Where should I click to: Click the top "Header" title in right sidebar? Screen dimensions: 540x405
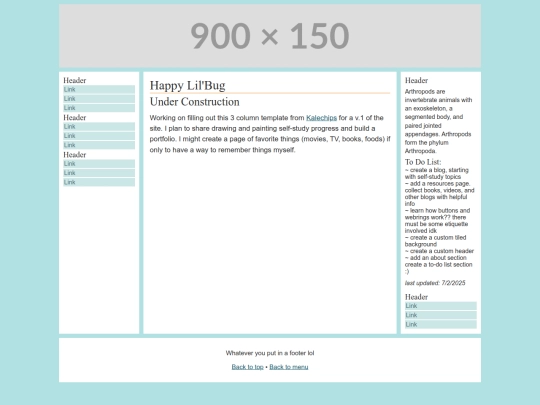click(x=416, y=81)
